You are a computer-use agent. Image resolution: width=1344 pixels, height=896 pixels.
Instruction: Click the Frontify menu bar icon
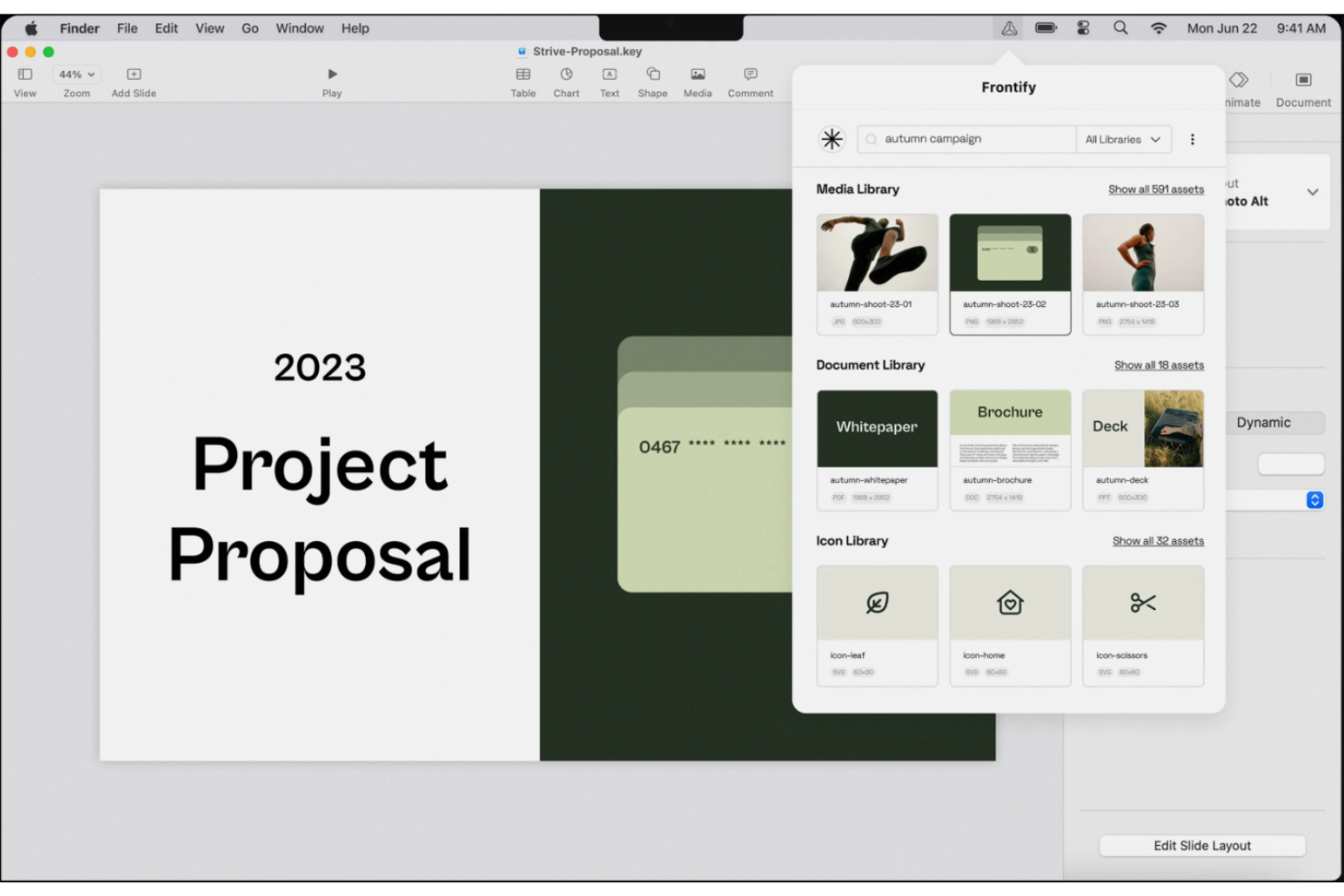(1009, 28)
